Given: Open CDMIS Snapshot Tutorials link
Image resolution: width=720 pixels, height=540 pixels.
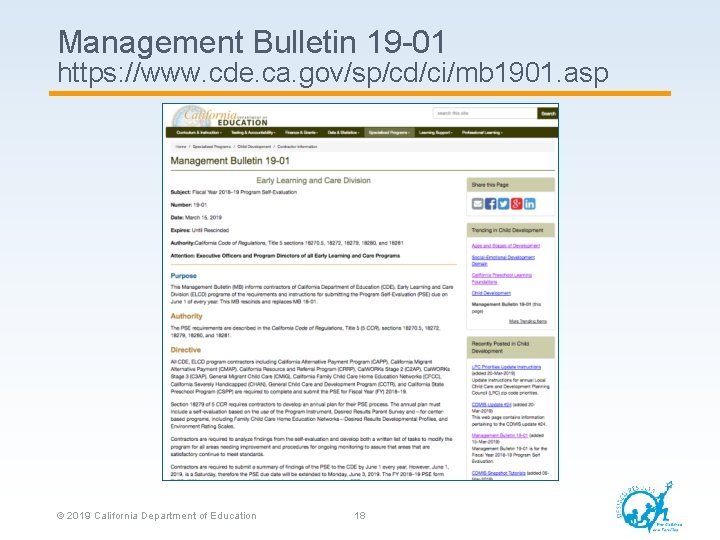Looking at the screenshot, I should point(498,473).
